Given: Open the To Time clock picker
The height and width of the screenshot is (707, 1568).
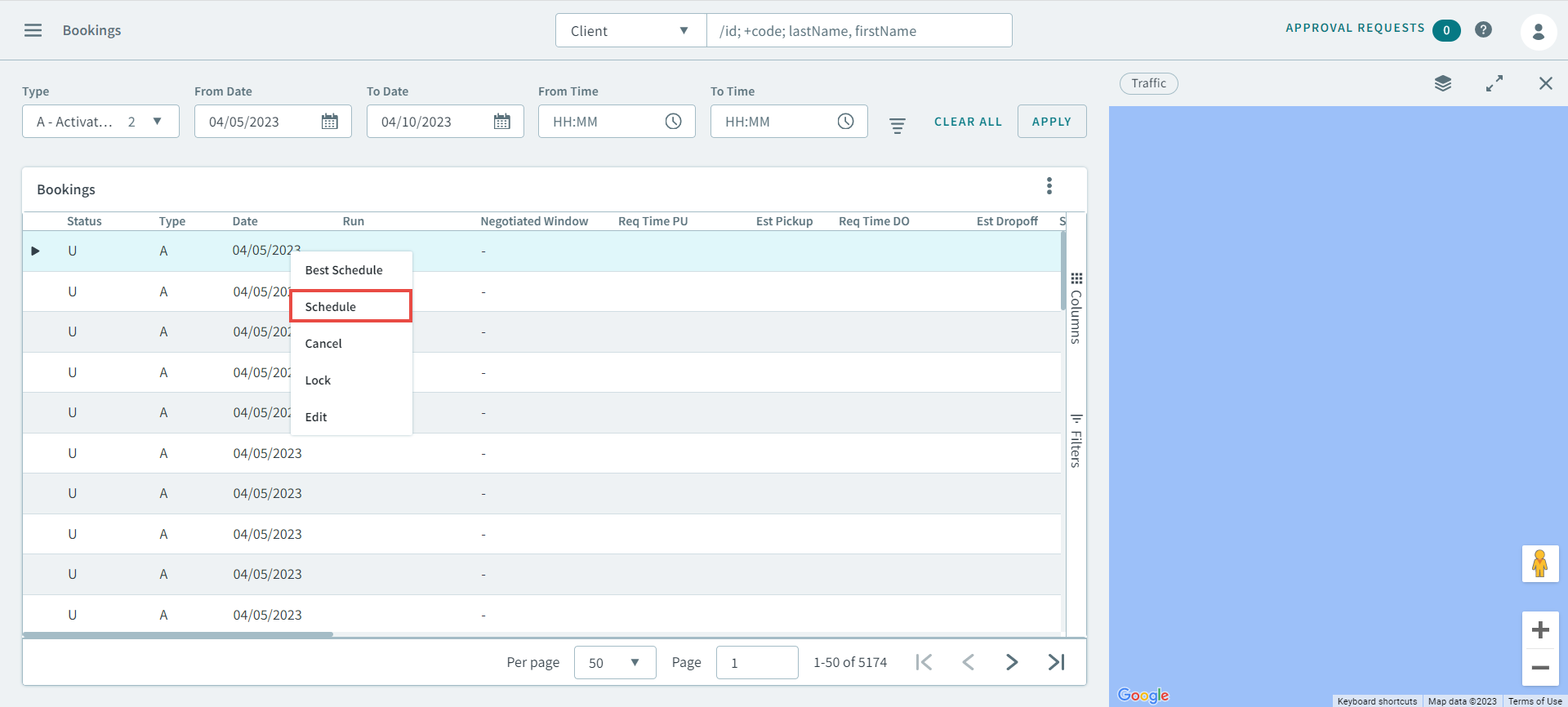Looking at the screenshot, I should (846, 122).
